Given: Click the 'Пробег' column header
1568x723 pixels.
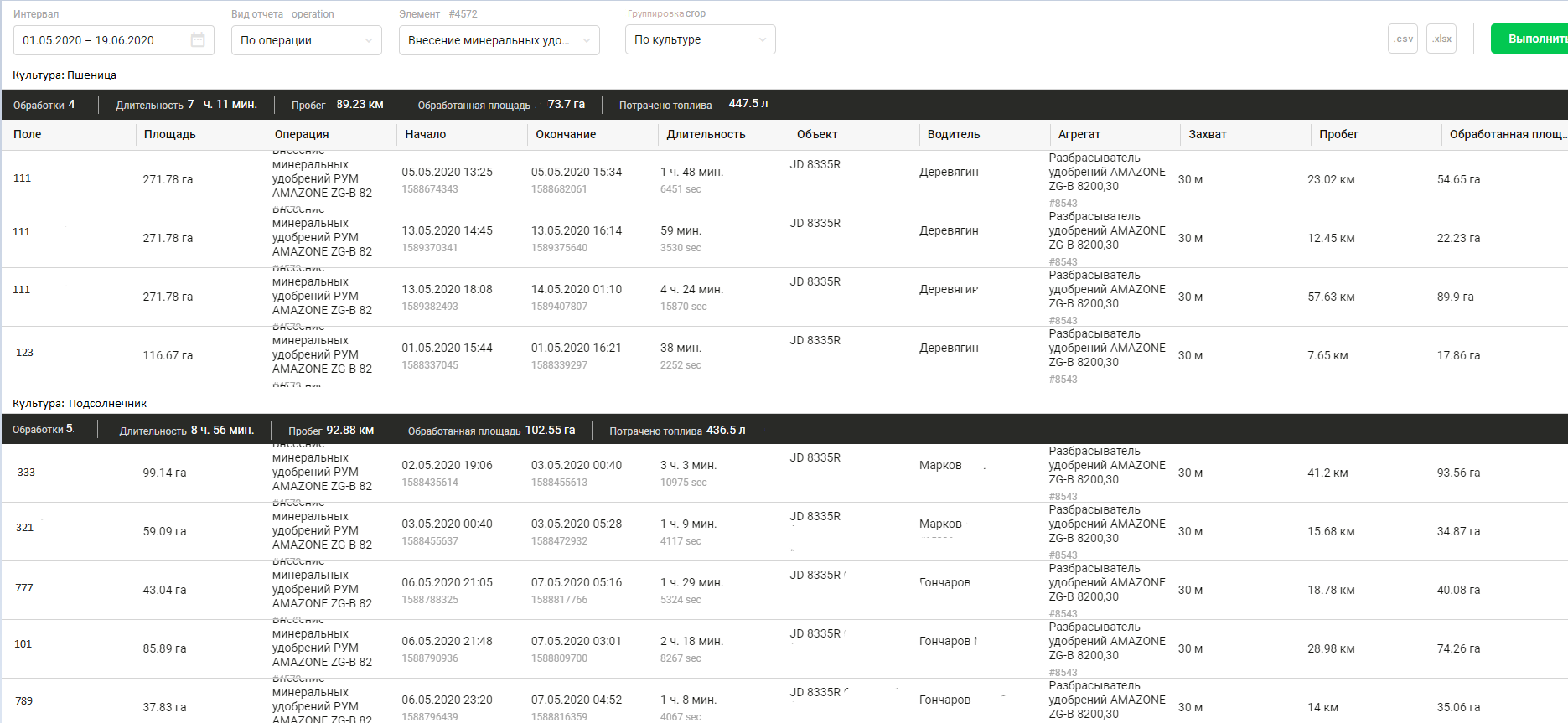Looking at the screenshot, I should [x=1338, y=134].
